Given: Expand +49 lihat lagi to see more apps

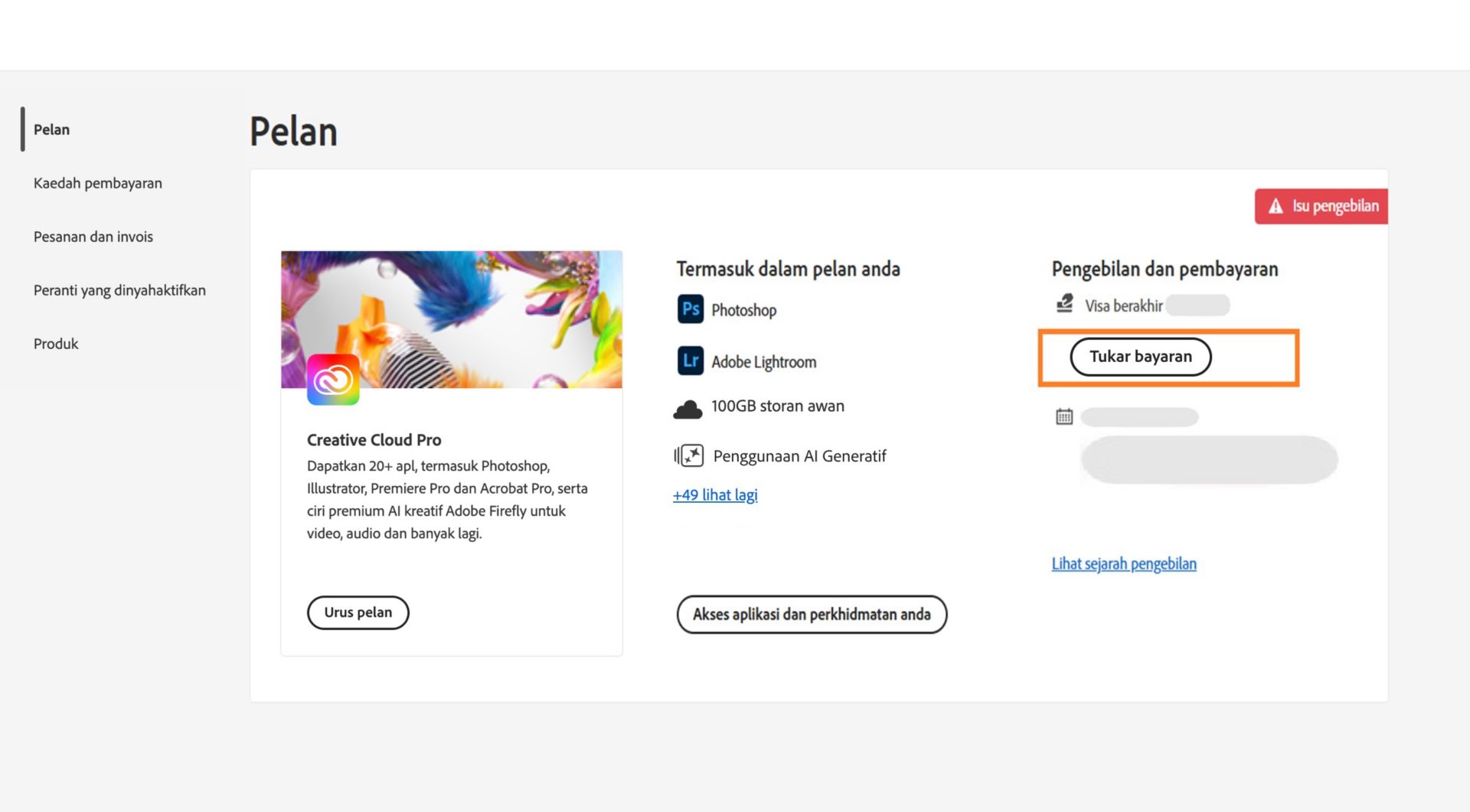Looking at the screenshot, I should tap(714, 494).
